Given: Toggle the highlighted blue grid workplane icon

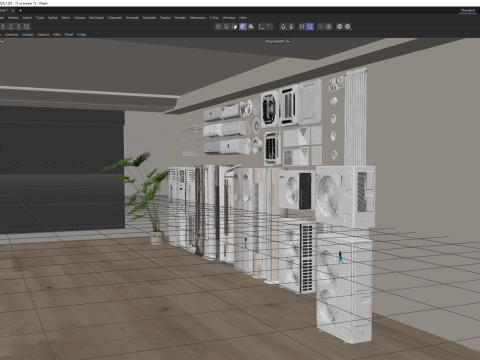Looking at the screenshot, I should (x=310, y=27).
